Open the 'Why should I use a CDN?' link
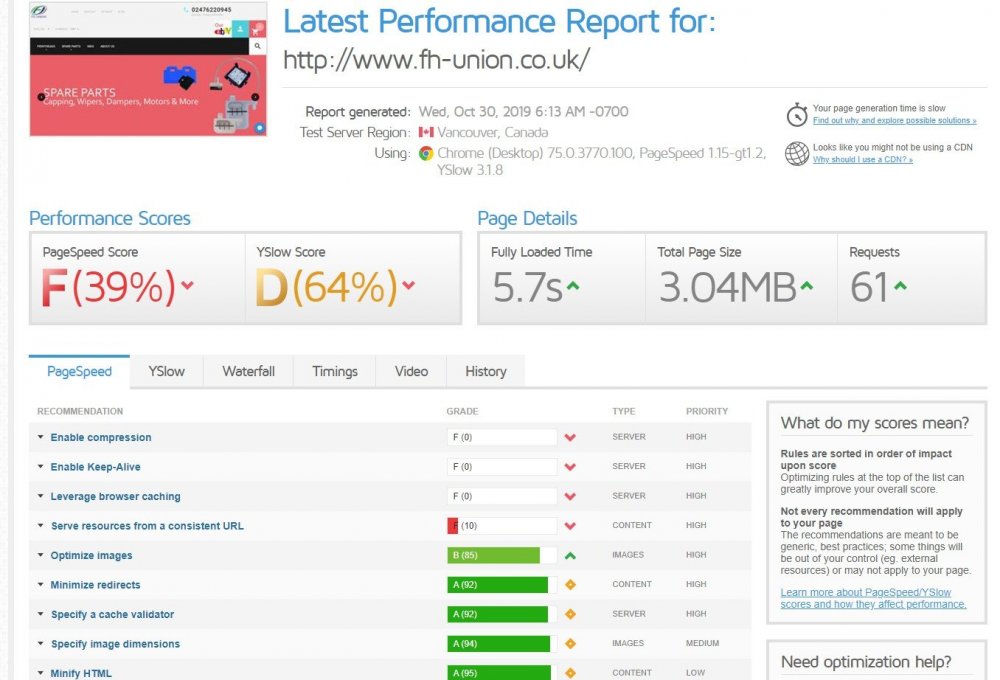The image size is (1000, 680). pos(863,158)
